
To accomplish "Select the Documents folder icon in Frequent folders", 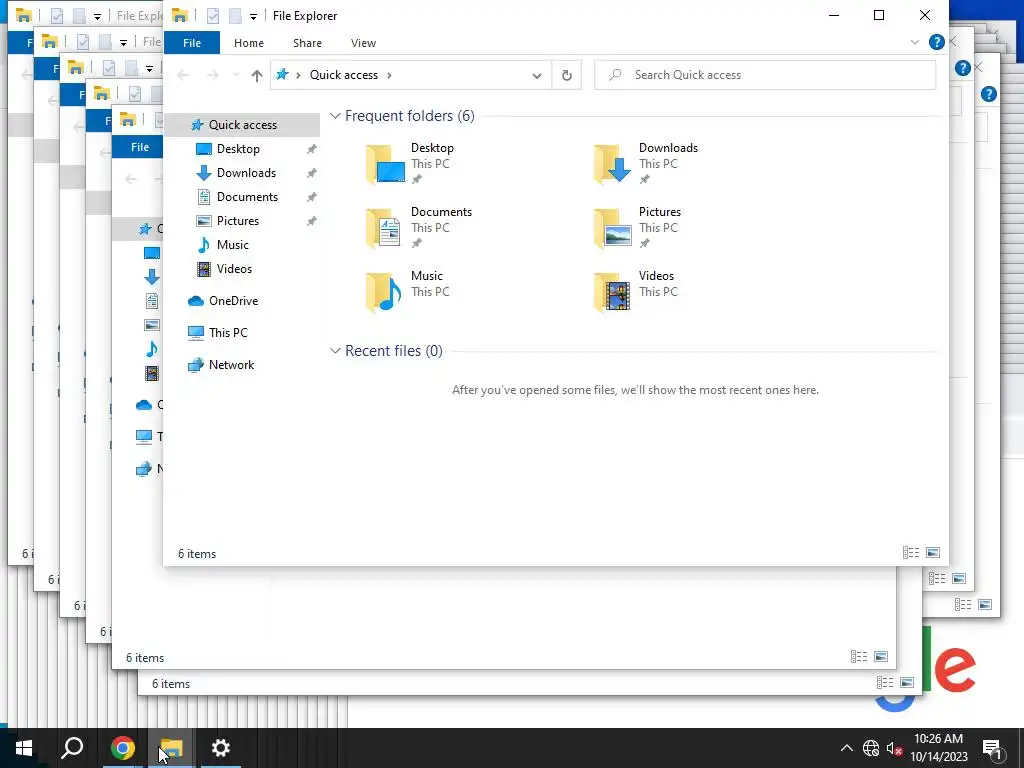I will [385, 228].
